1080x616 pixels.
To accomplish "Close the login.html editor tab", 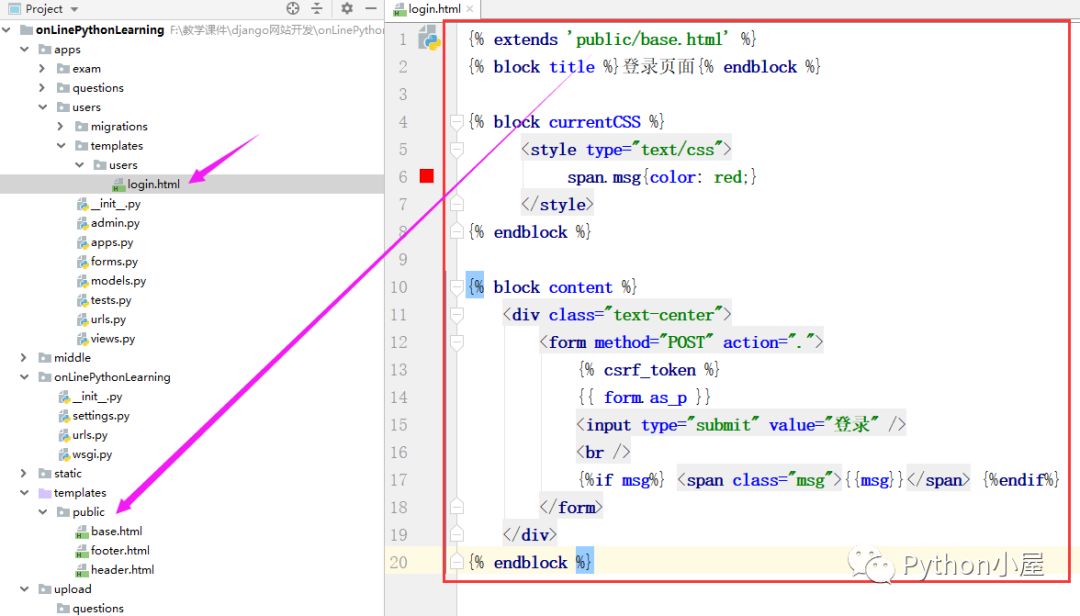I will 470,9.
